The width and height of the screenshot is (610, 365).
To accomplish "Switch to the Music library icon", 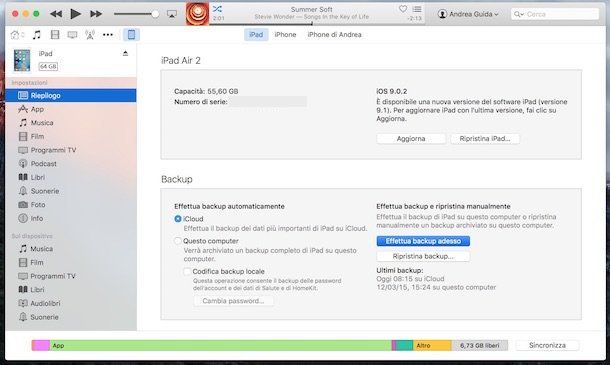I will click(x=37, y=35).
